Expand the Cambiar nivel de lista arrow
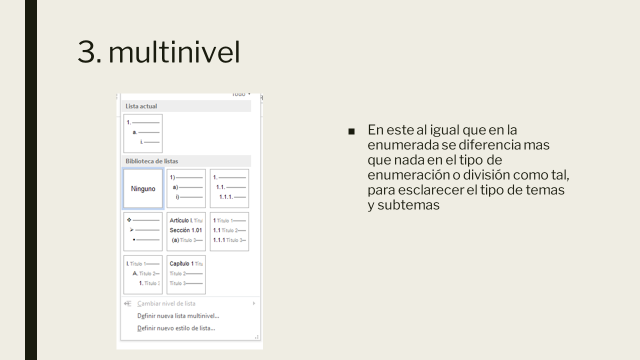The height and width of the screenshot is (360, 640). 254,304
